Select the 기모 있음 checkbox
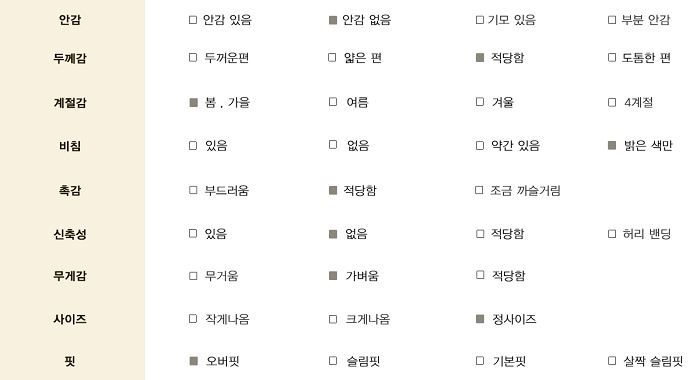The height and width of the screenshot is (380, 700). [480, 20]
